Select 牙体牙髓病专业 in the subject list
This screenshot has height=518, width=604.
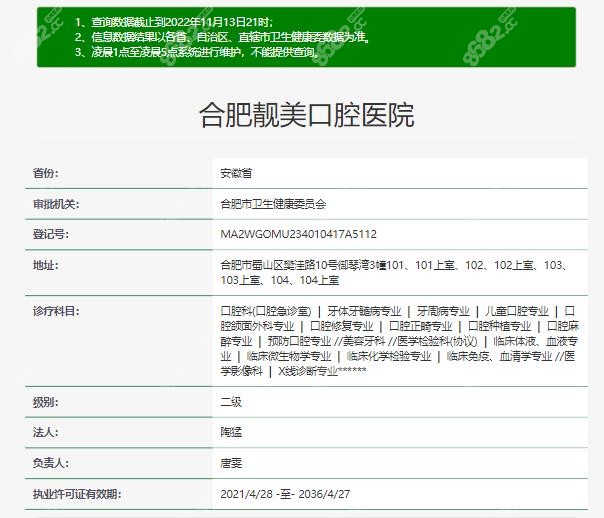(x=364, y=311)
